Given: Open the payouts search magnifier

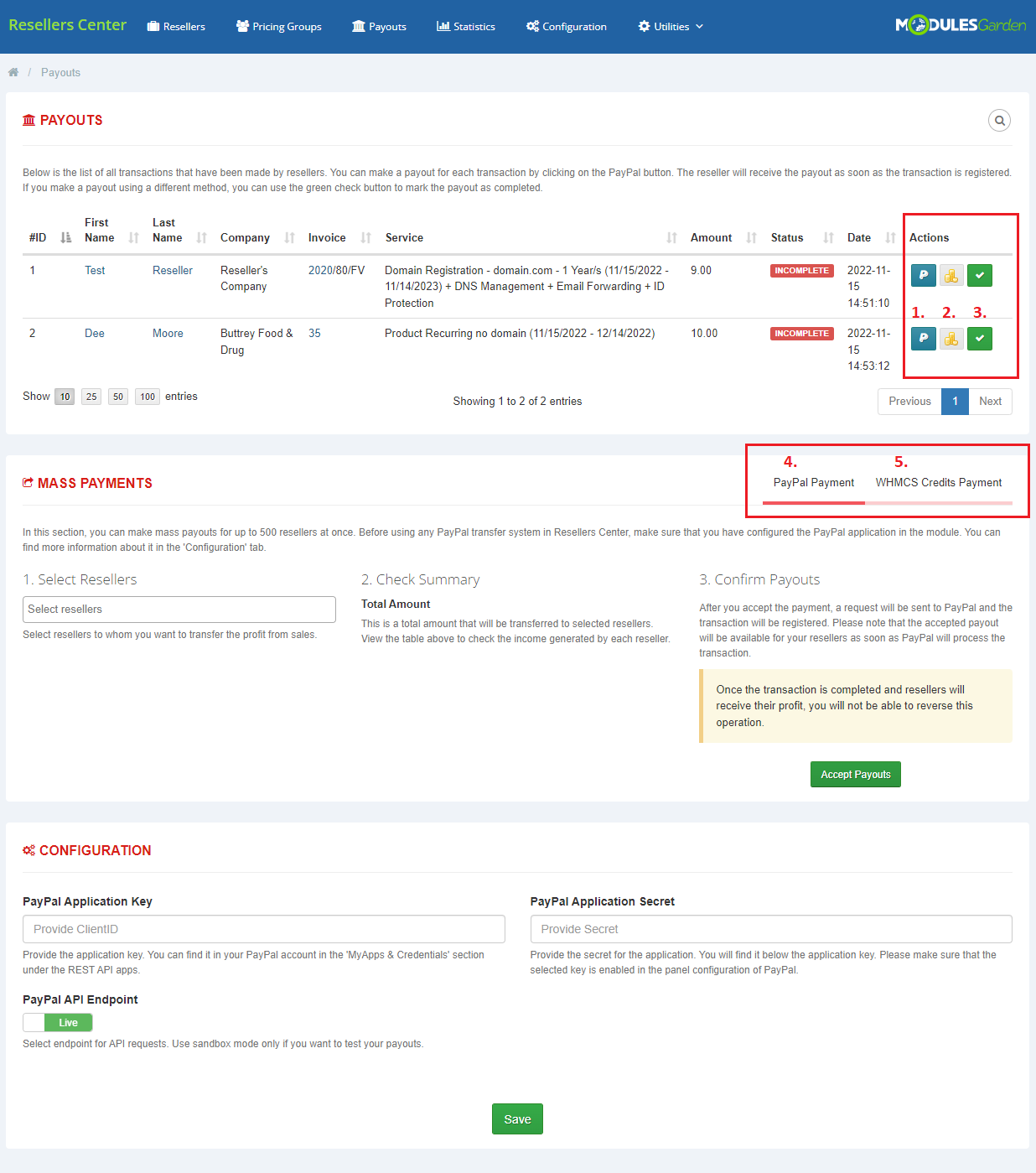Looking at the screenshot, I should (x=999, y=121).
